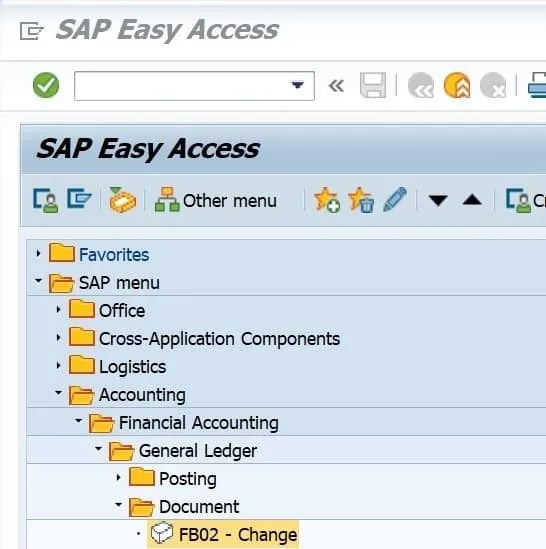Click the green Enter checkmark icon
Screen dimensions: 546x549
click(46, 85)
